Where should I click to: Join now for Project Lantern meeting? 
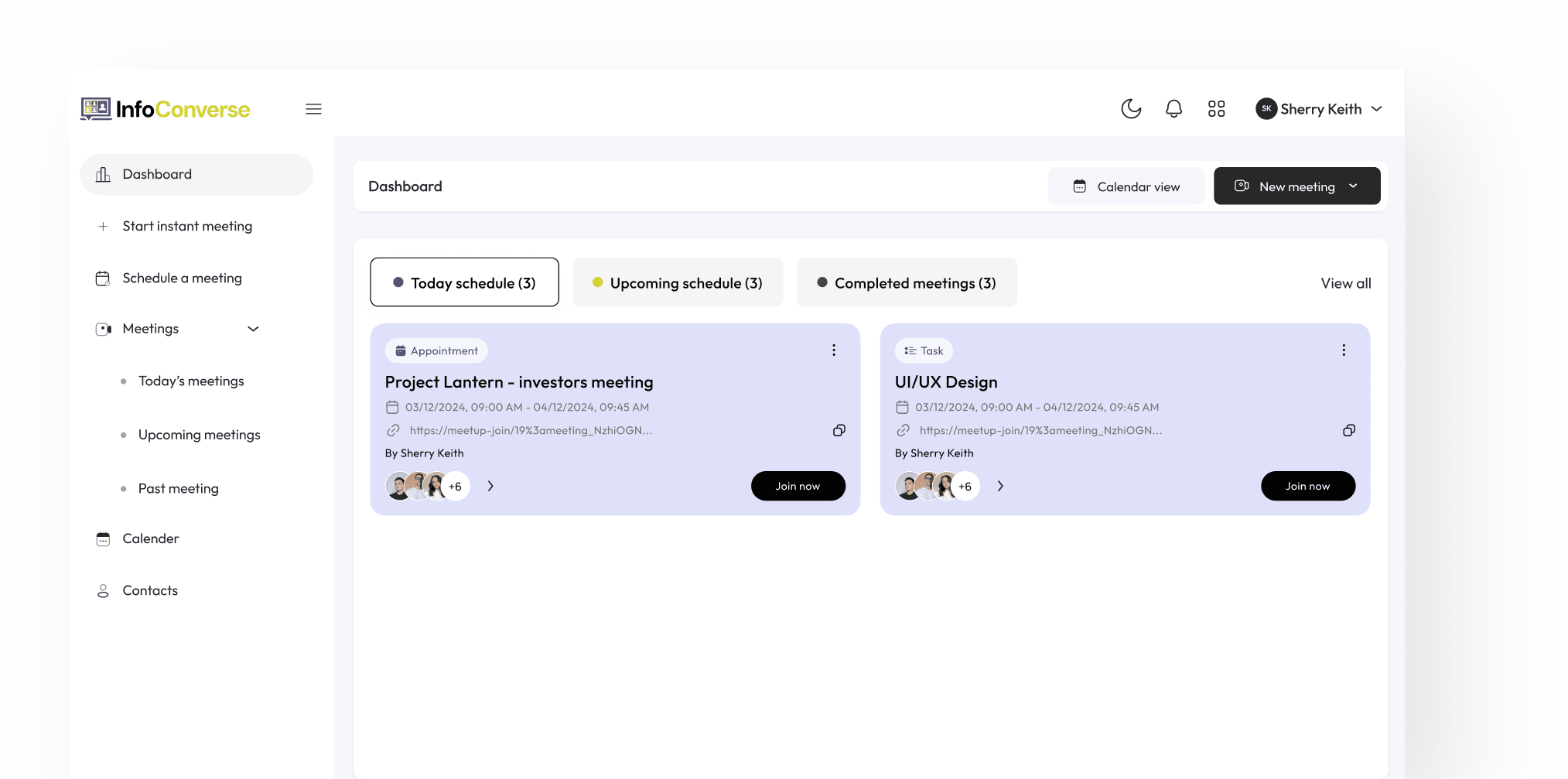coord(798,486)
